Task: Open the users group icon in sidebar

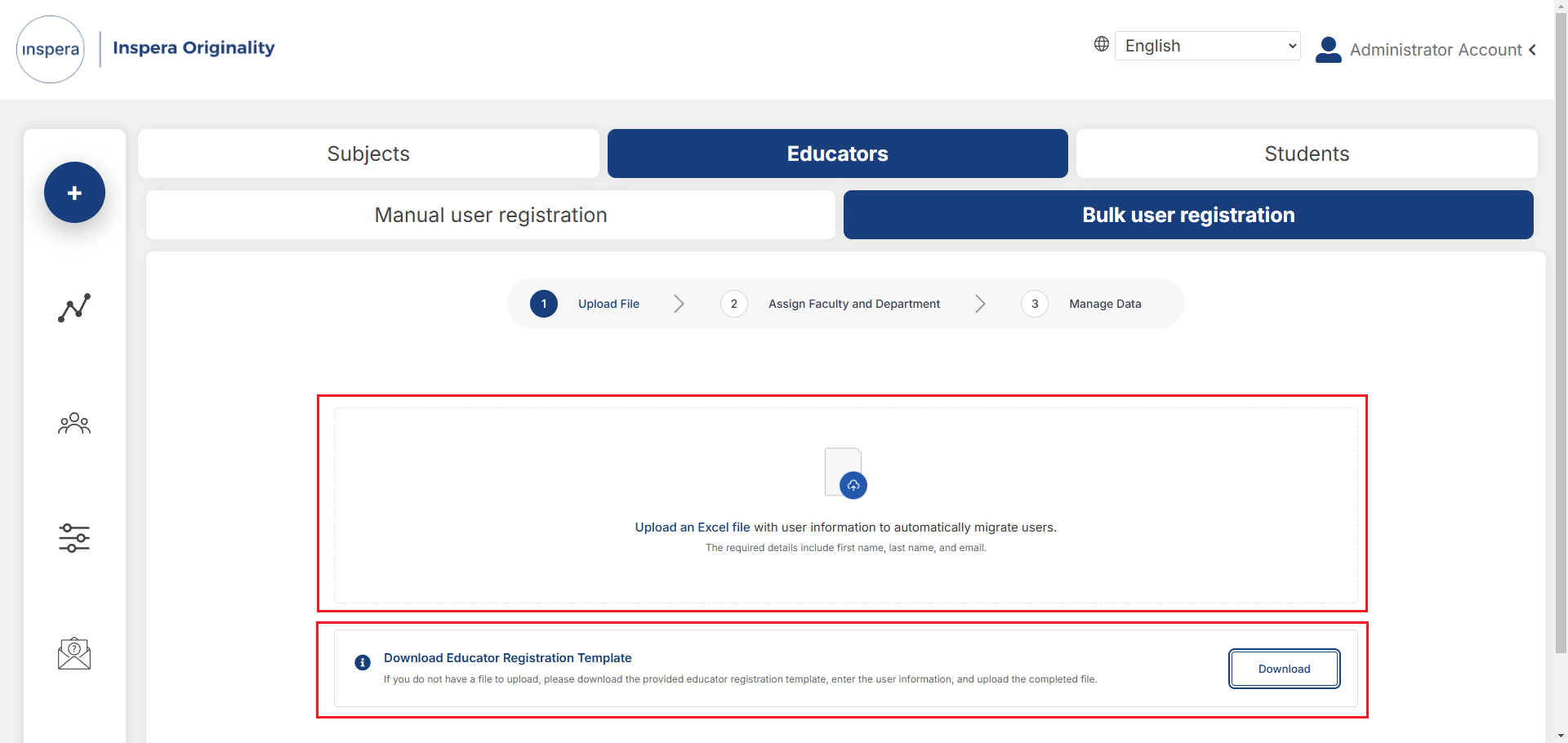Action: (x=74, y=423)
